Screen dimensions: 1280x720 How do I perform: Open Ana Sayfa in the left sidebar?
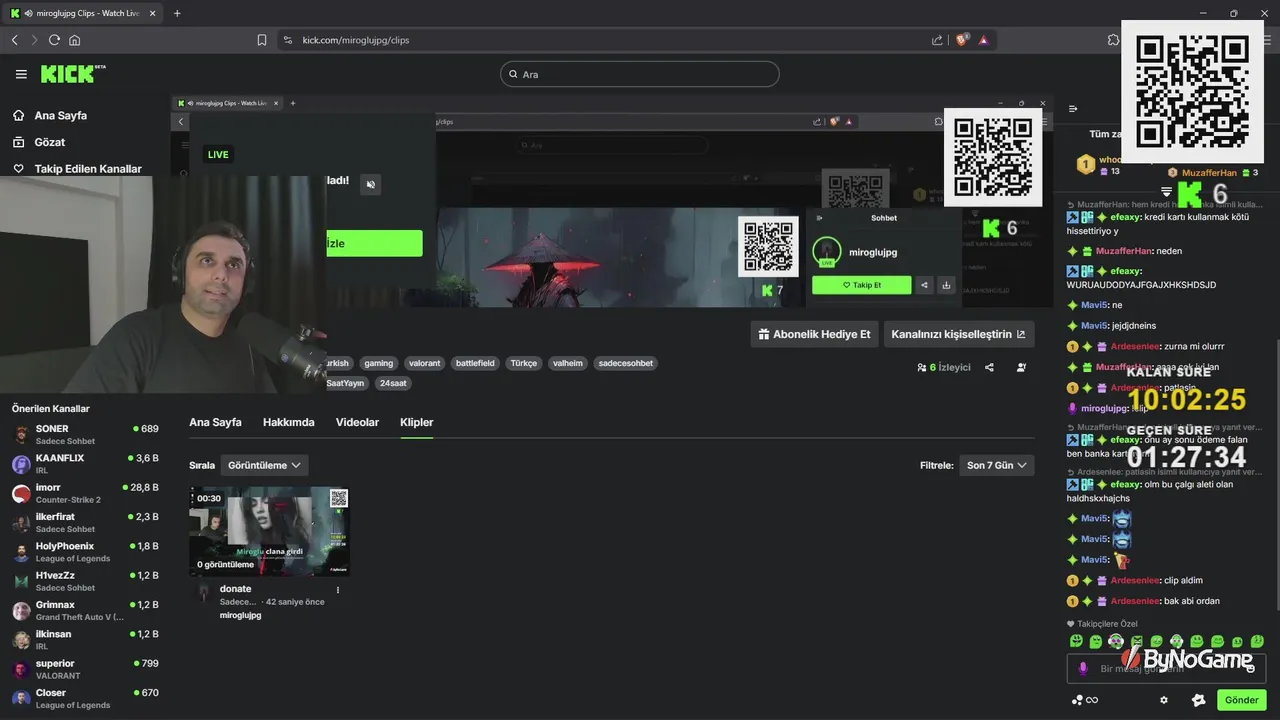coord(60,115)
